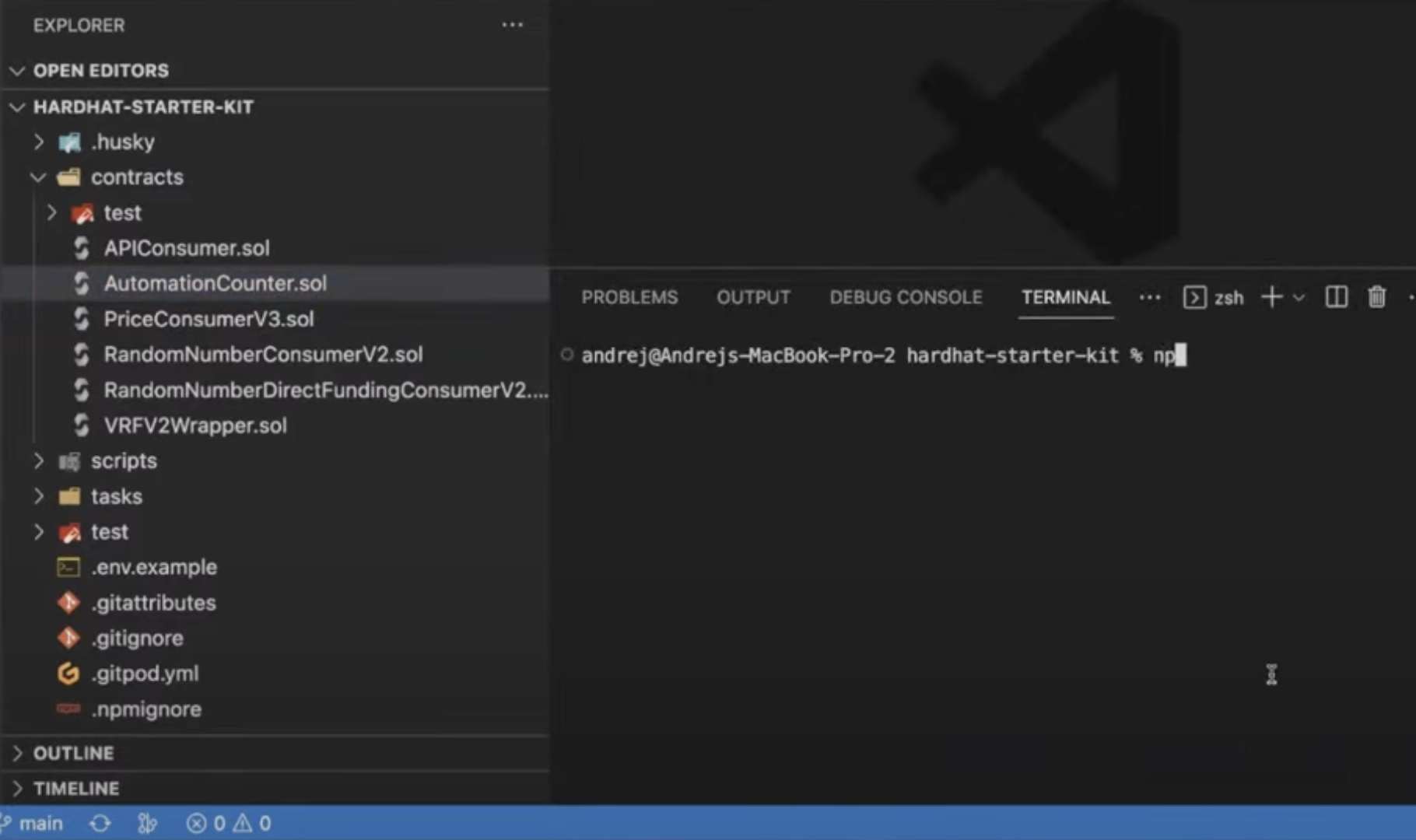Open PriceConsumerV3.sol file
The height and width of the screenshot is (840, 1416).
pos(209,319)
